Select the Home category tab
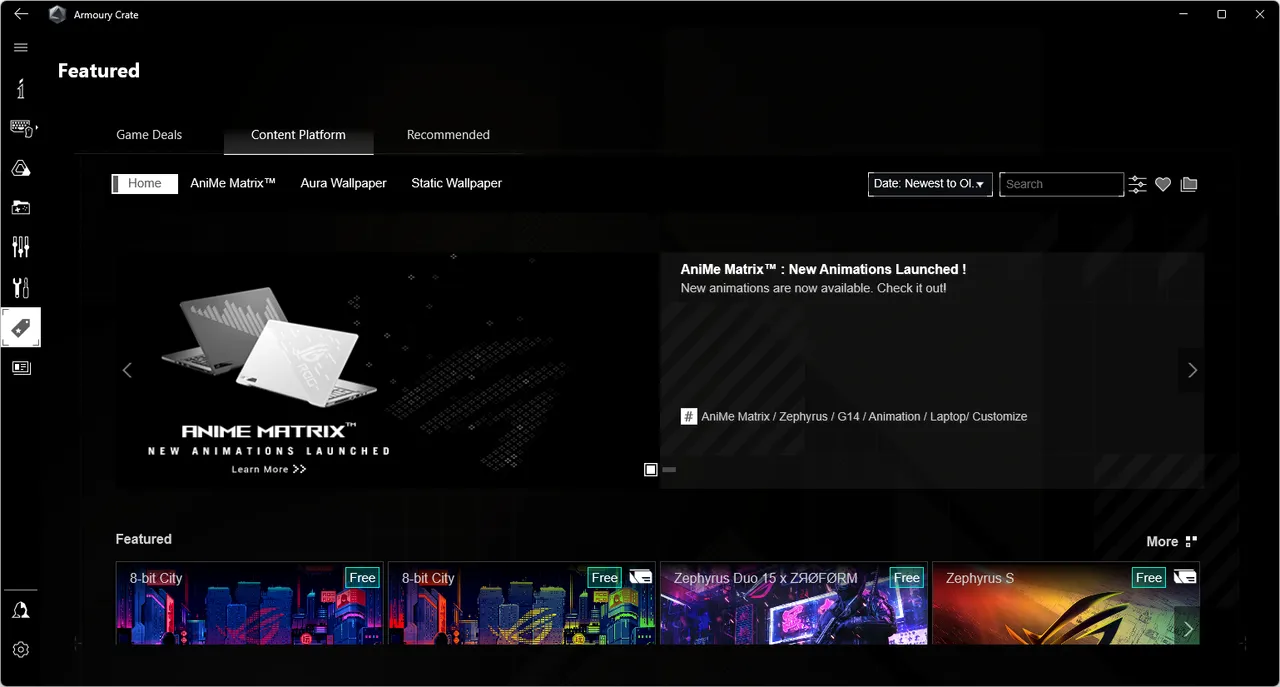This screenshot has height=687, width=1280. coord(145,184)
